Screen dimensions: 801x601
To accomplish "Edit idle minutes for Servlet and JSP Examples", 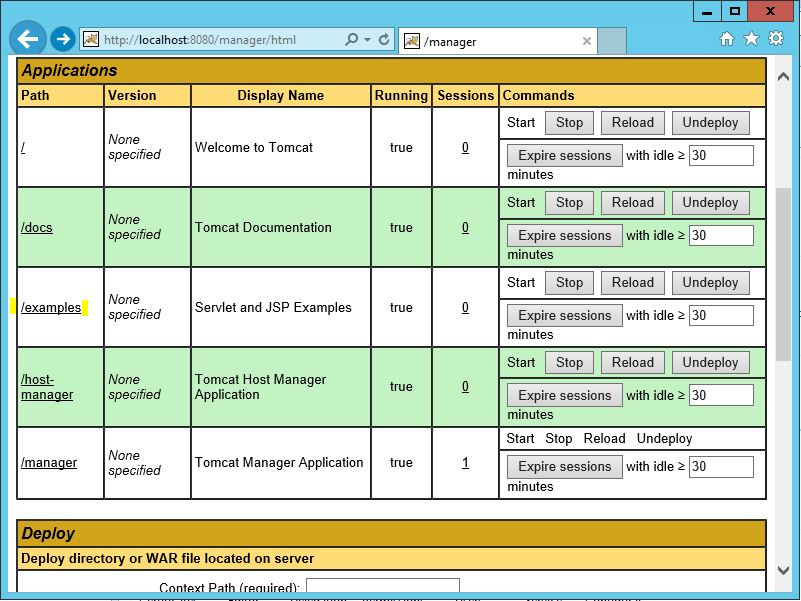I will 721,315.
